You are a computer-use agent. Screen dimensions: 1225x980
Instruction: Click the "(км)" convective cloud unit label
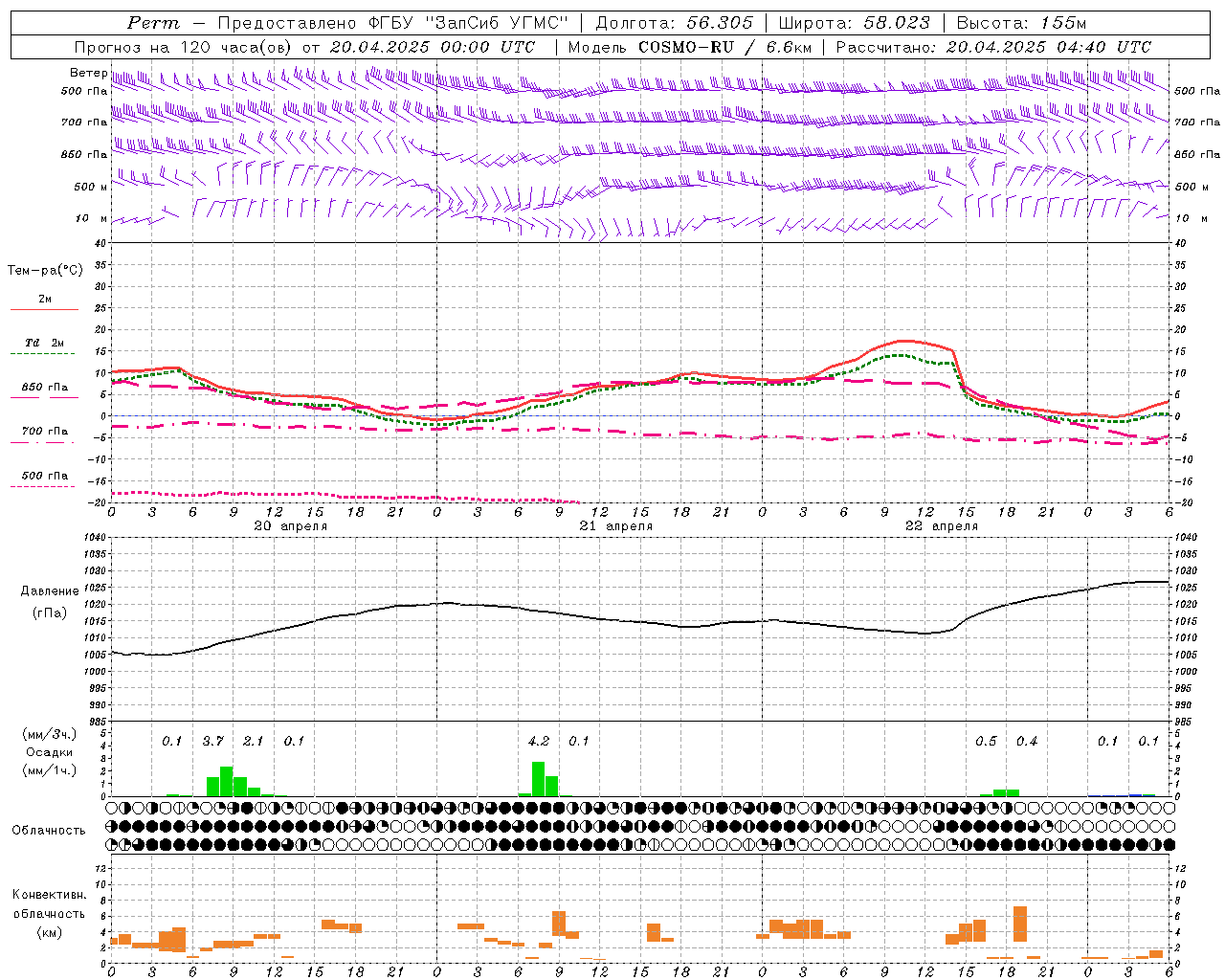point(49,932)
